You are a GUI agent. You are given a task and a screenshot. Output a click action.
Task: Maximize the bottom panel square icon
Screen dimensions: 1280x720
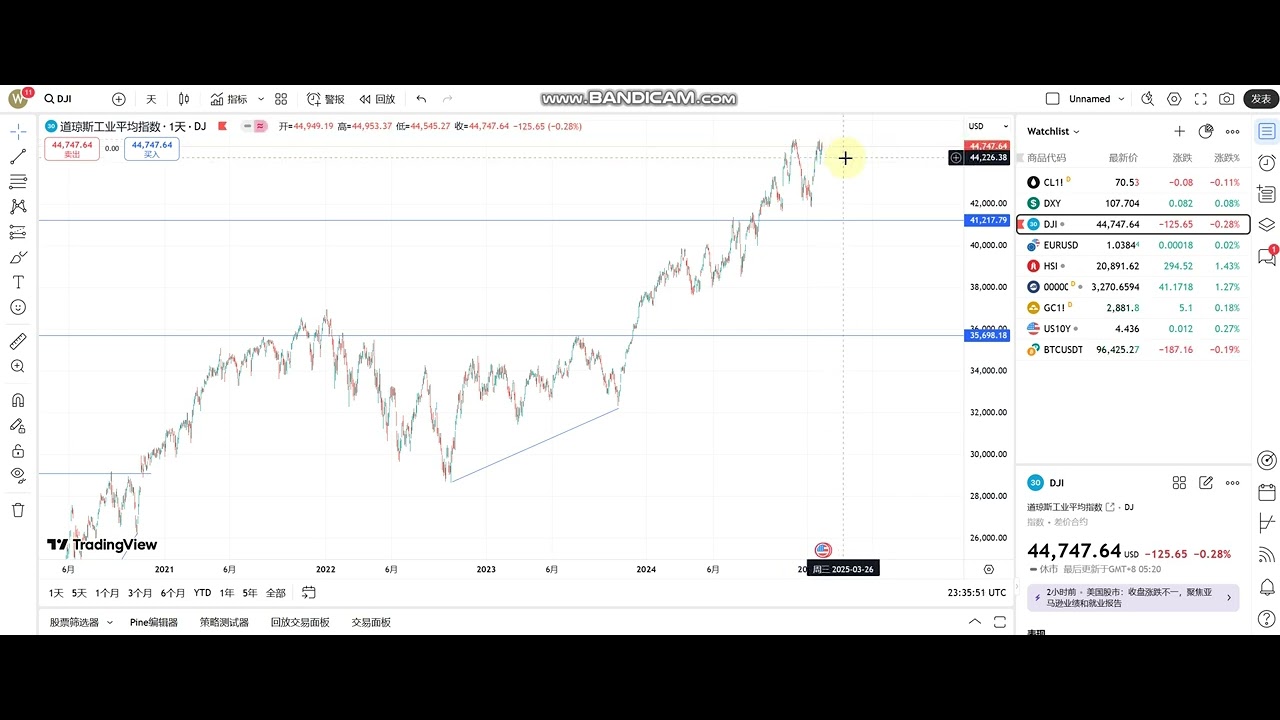[999, 622]
